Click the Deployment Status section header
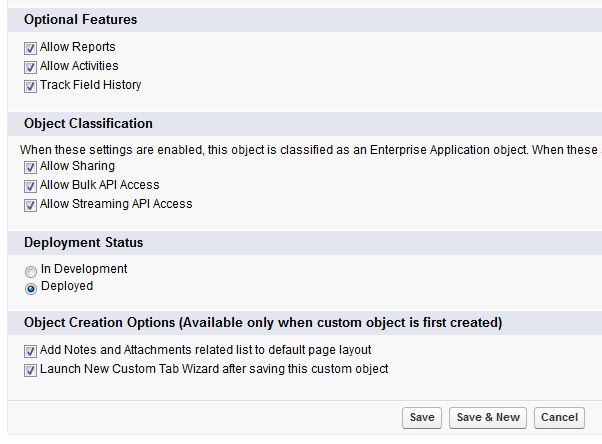 (x=83, y=243)
